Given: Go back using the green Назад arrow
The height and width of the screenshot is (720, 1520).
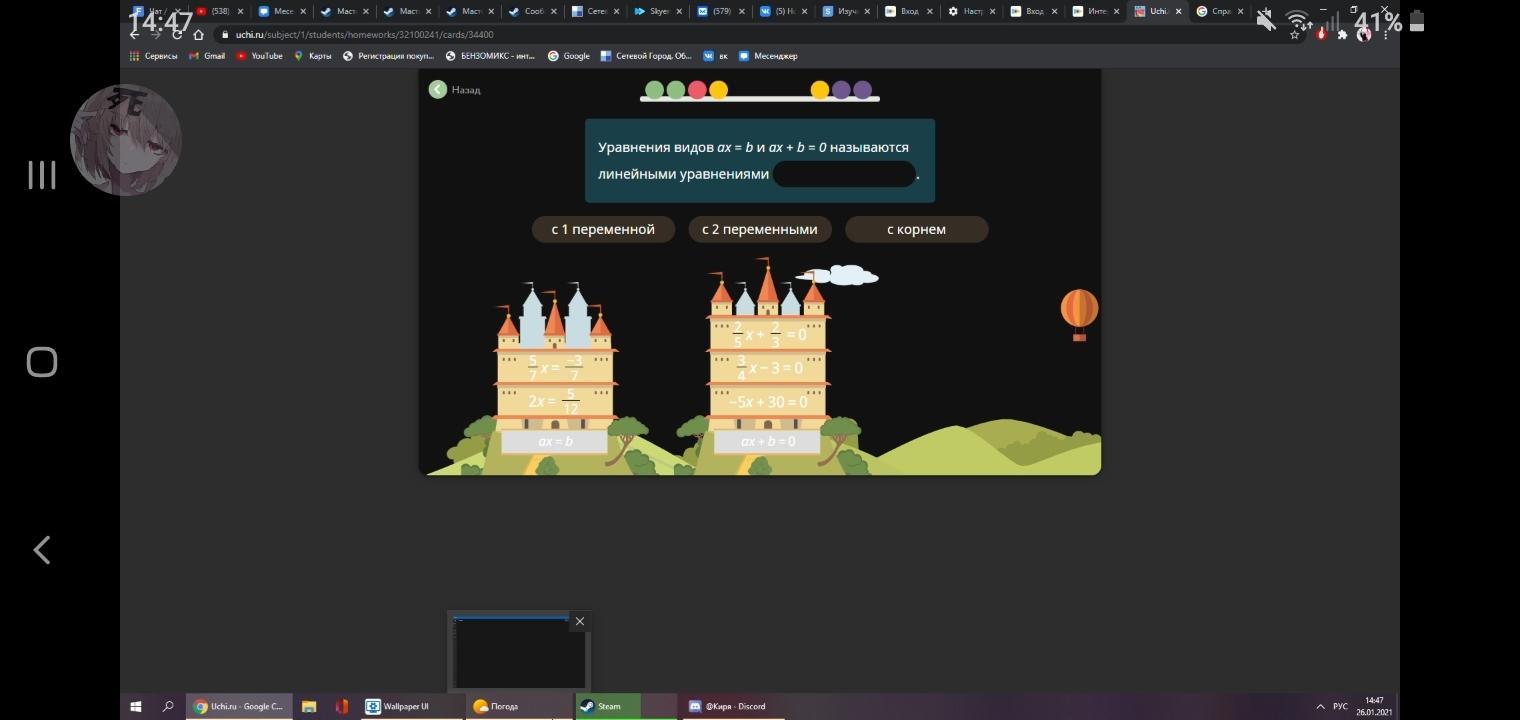Looking at the screenshot, I should tap(438, 90).
